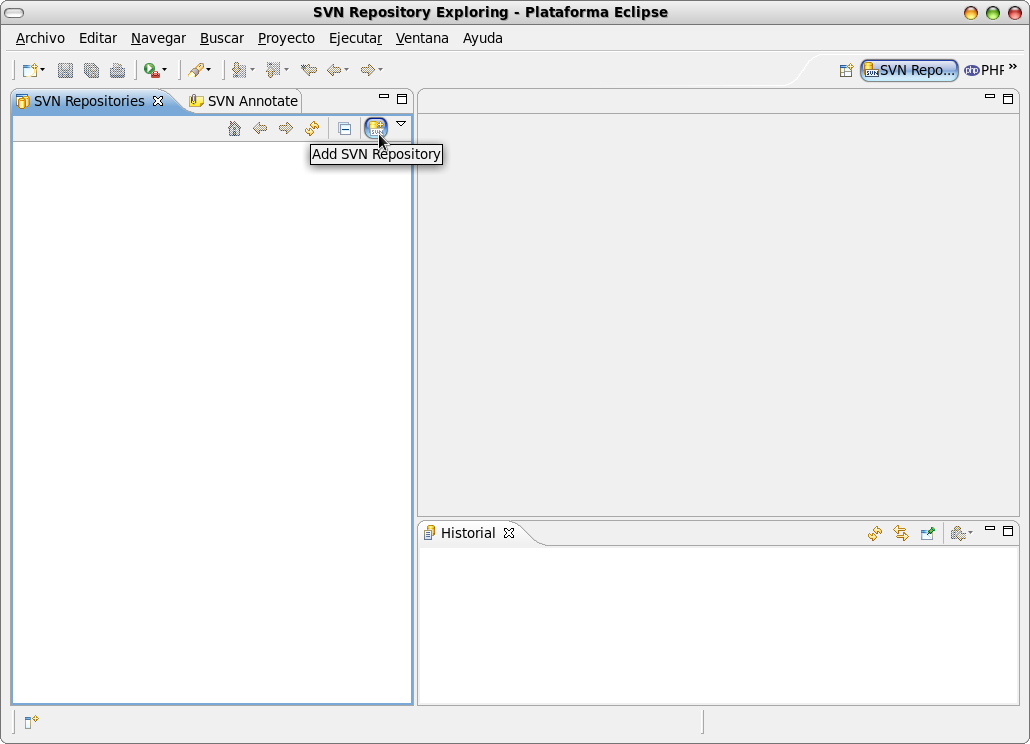Click the Go Back arrow in SVN Repositories toolbar
The height and width of the screenshot is (744, 1030).
pos(260,128)
